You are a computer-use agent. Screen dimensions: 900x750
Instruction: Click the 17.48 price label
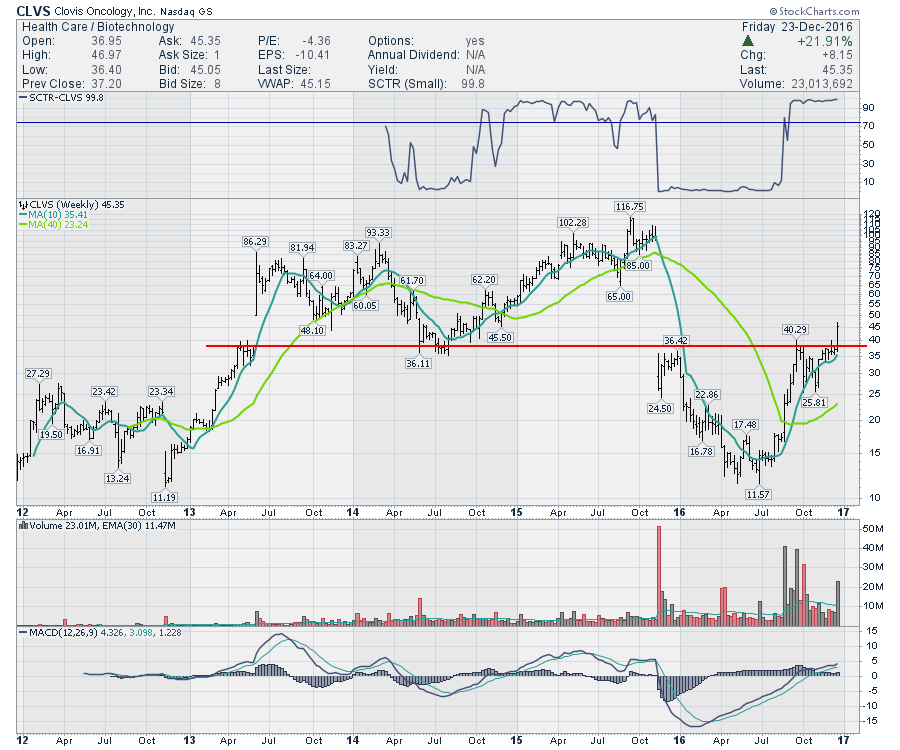(745, 425)
